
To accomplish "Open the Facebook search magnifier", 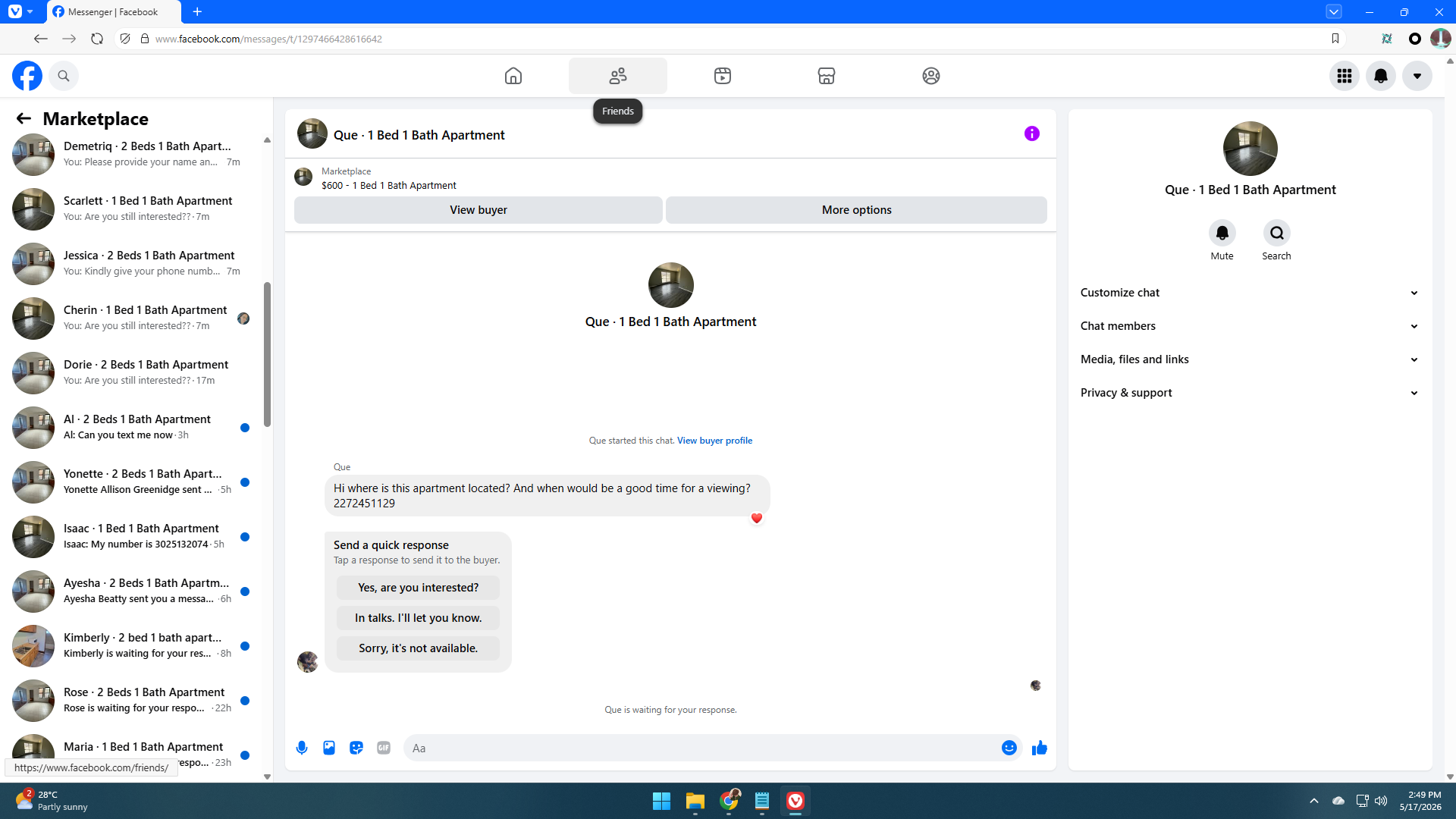I will pyautogui.click(x=64, y=76).
